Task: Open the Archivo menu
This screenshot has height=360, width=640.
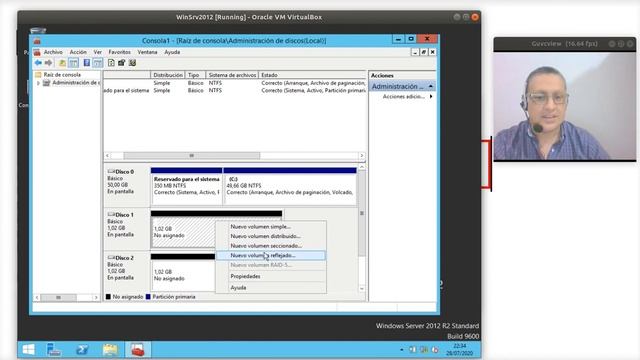Action: coord(53,52)
